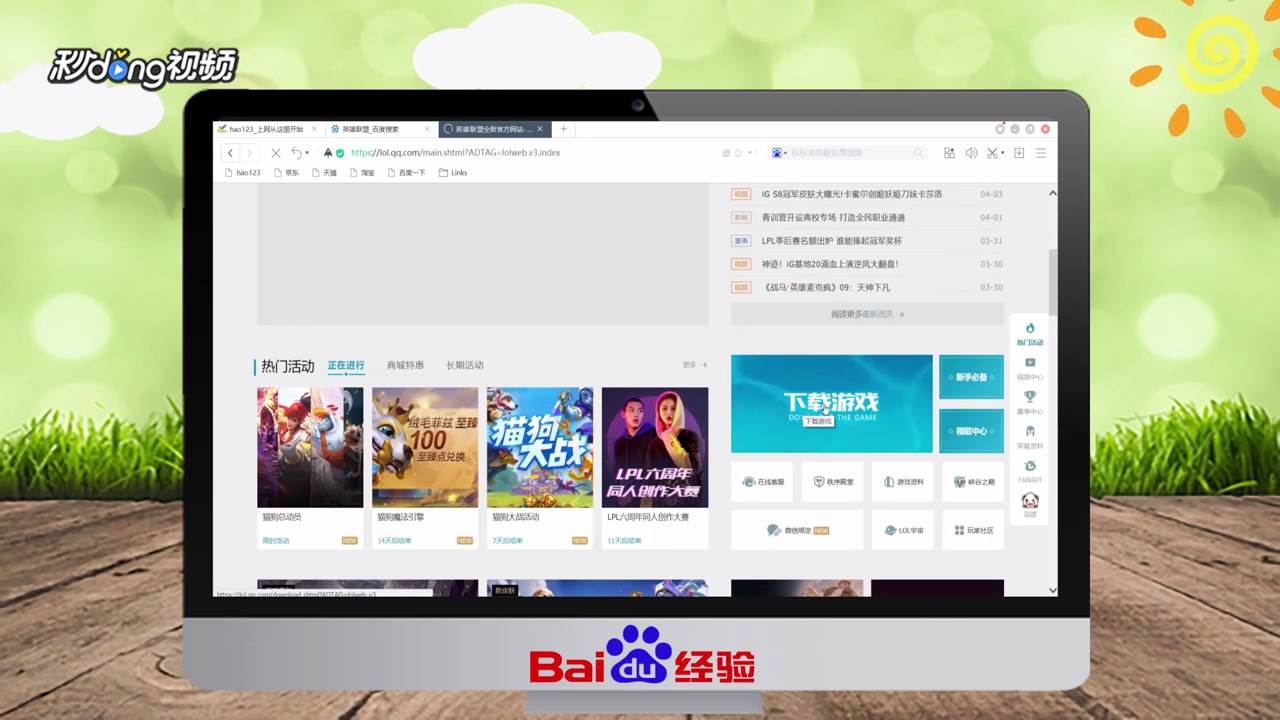Open the 京东 bookmark
This screenshot has height=720, width=1280.
[x=286, y=173]
